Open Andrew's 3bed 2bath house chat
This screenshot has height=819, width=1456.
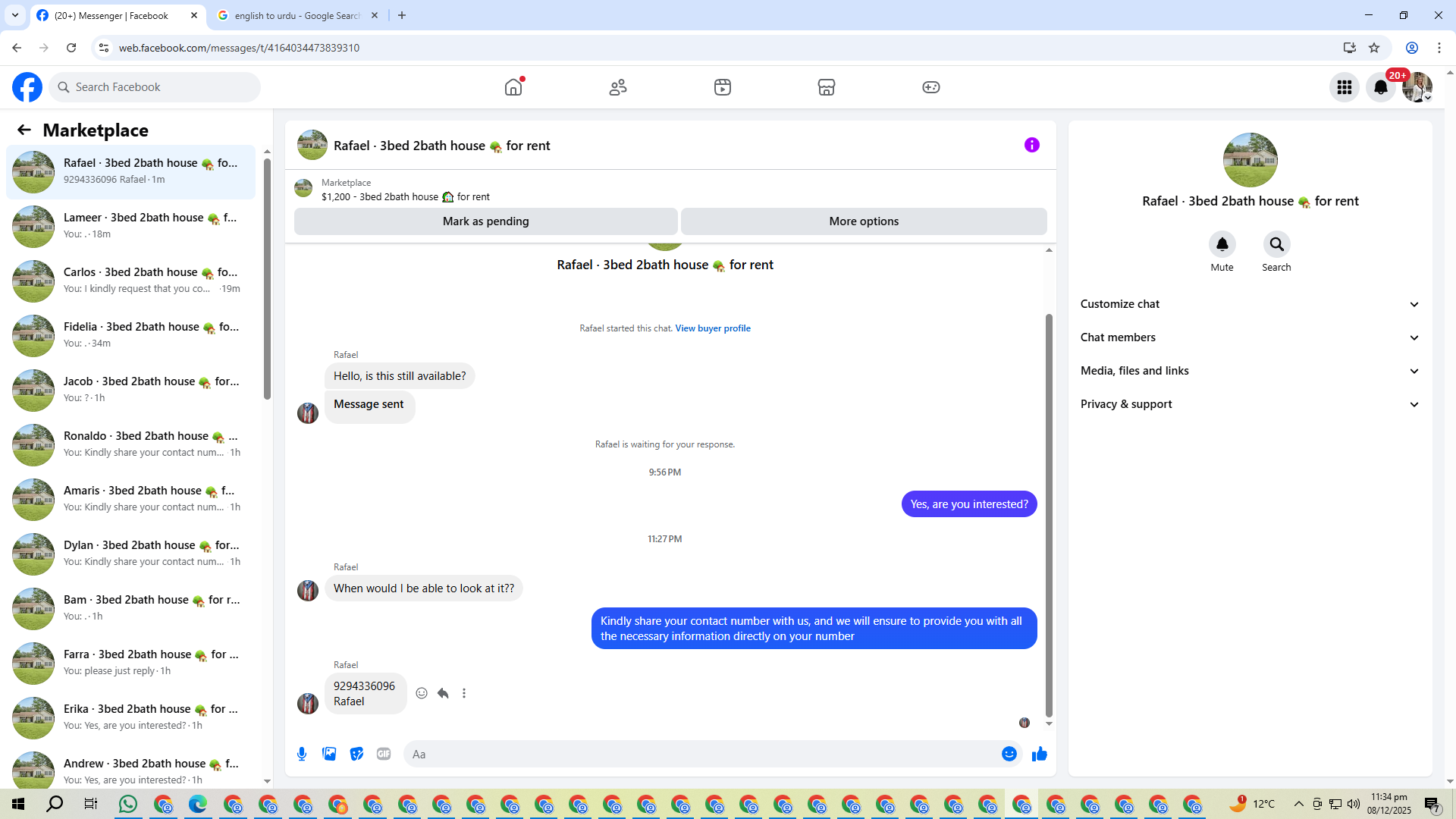[130, 769]
